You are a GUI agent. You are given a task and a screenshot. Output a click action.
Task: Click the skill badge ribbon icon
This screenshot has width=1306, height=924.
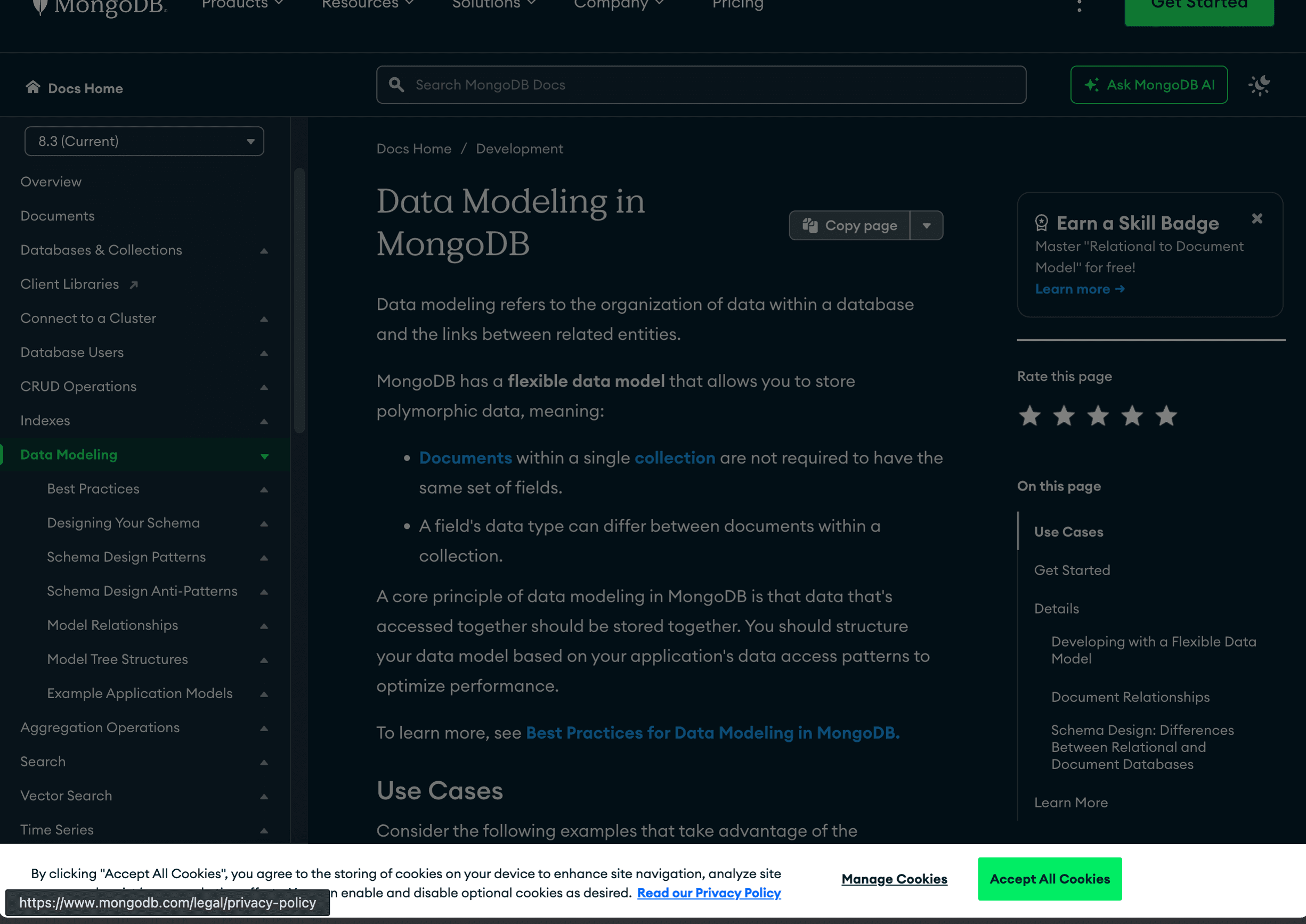[x=1041, y=223]
